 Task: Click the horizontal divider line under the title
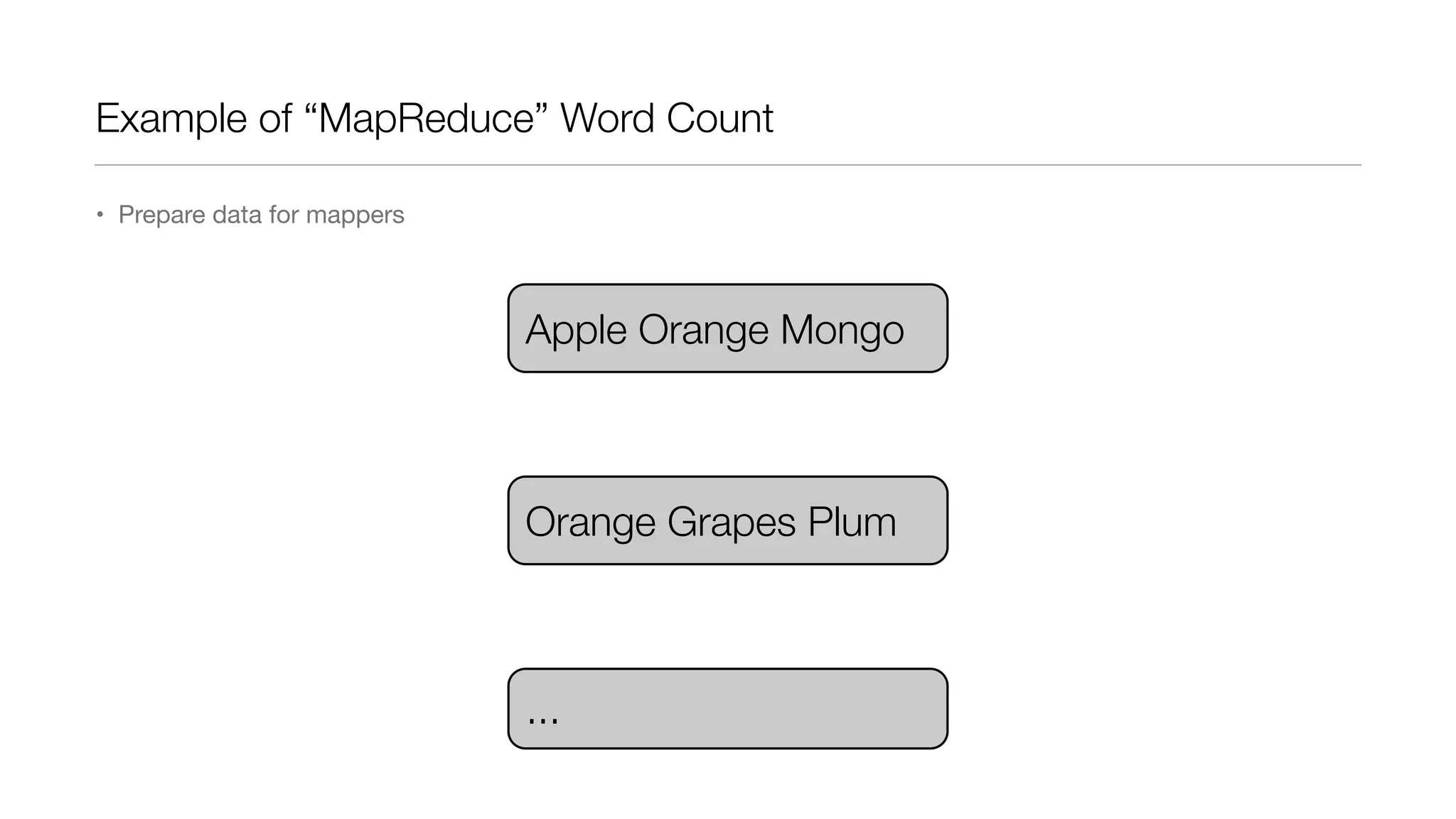pyautogui.click(x=727, y=165)
